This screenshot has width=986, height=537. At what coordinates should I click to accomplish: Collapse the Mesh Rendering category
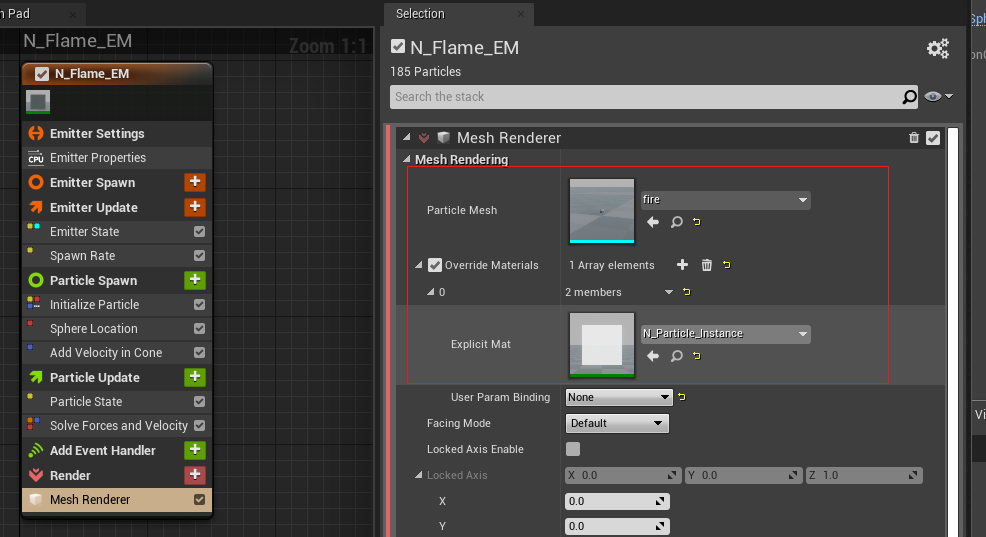(406, 159)
